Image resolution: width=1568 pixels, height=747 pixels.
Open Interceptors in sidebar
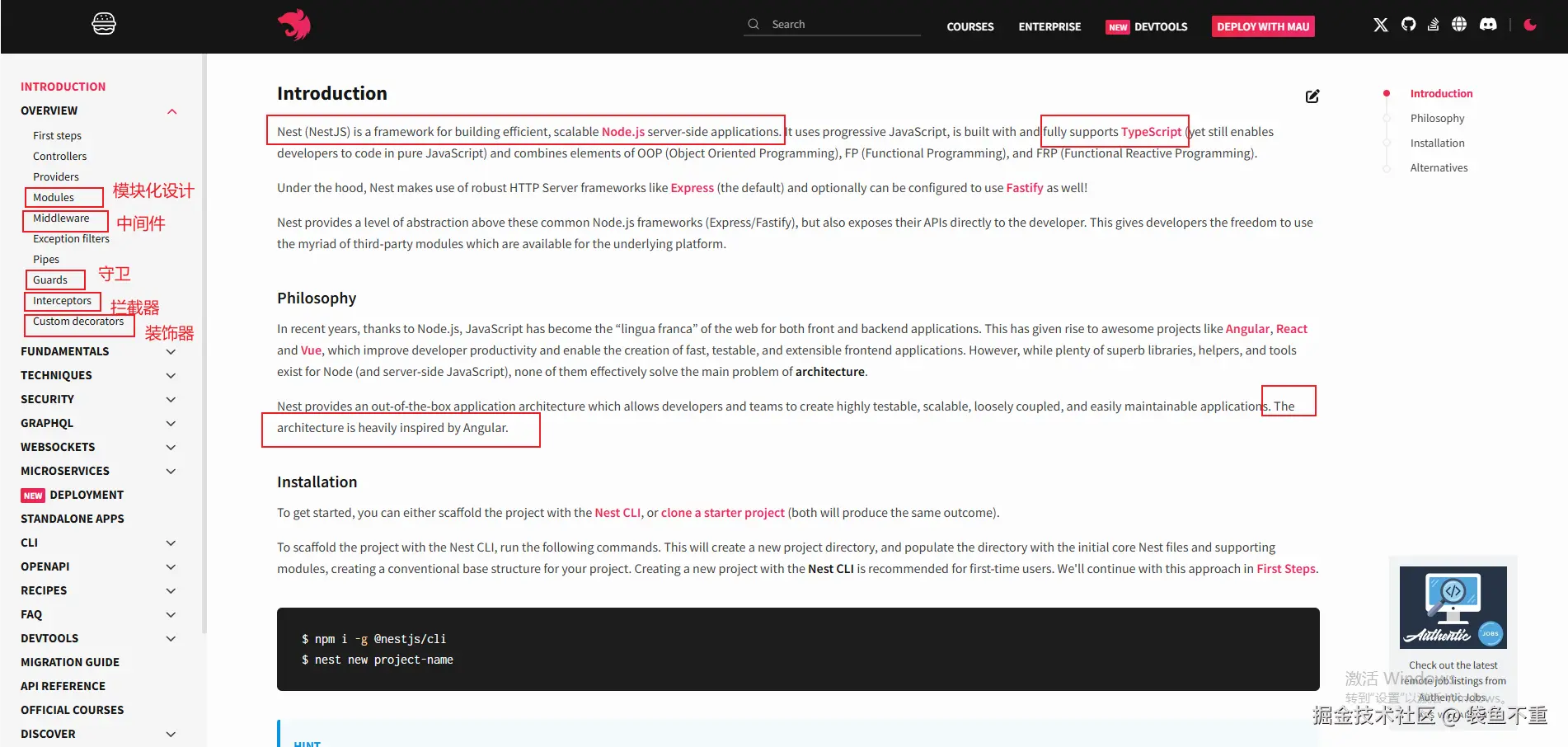(x=62, y=301)
